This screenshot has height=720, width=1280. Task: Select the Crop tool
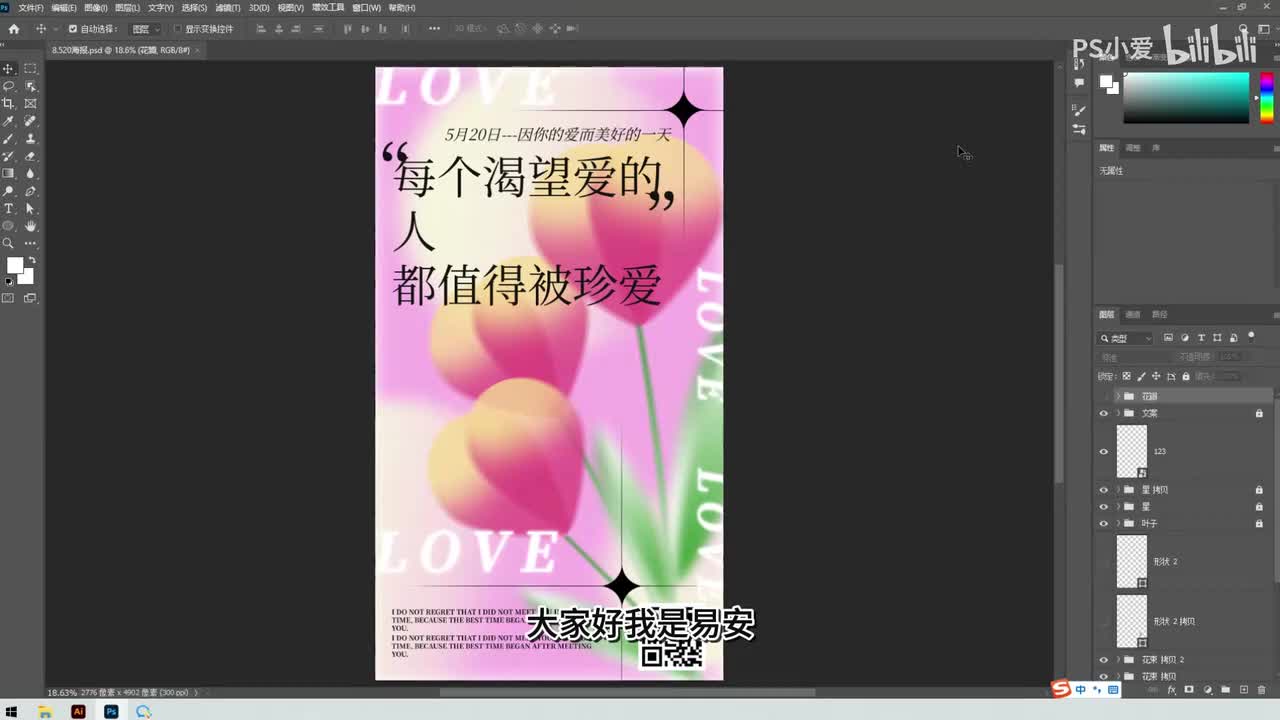click(x=9, y=103)
